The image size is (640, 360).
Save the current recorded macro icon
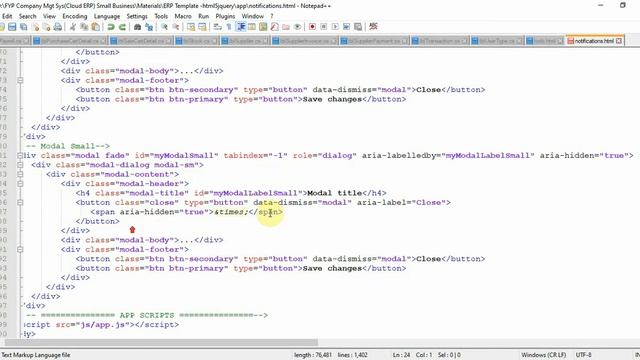358,27
